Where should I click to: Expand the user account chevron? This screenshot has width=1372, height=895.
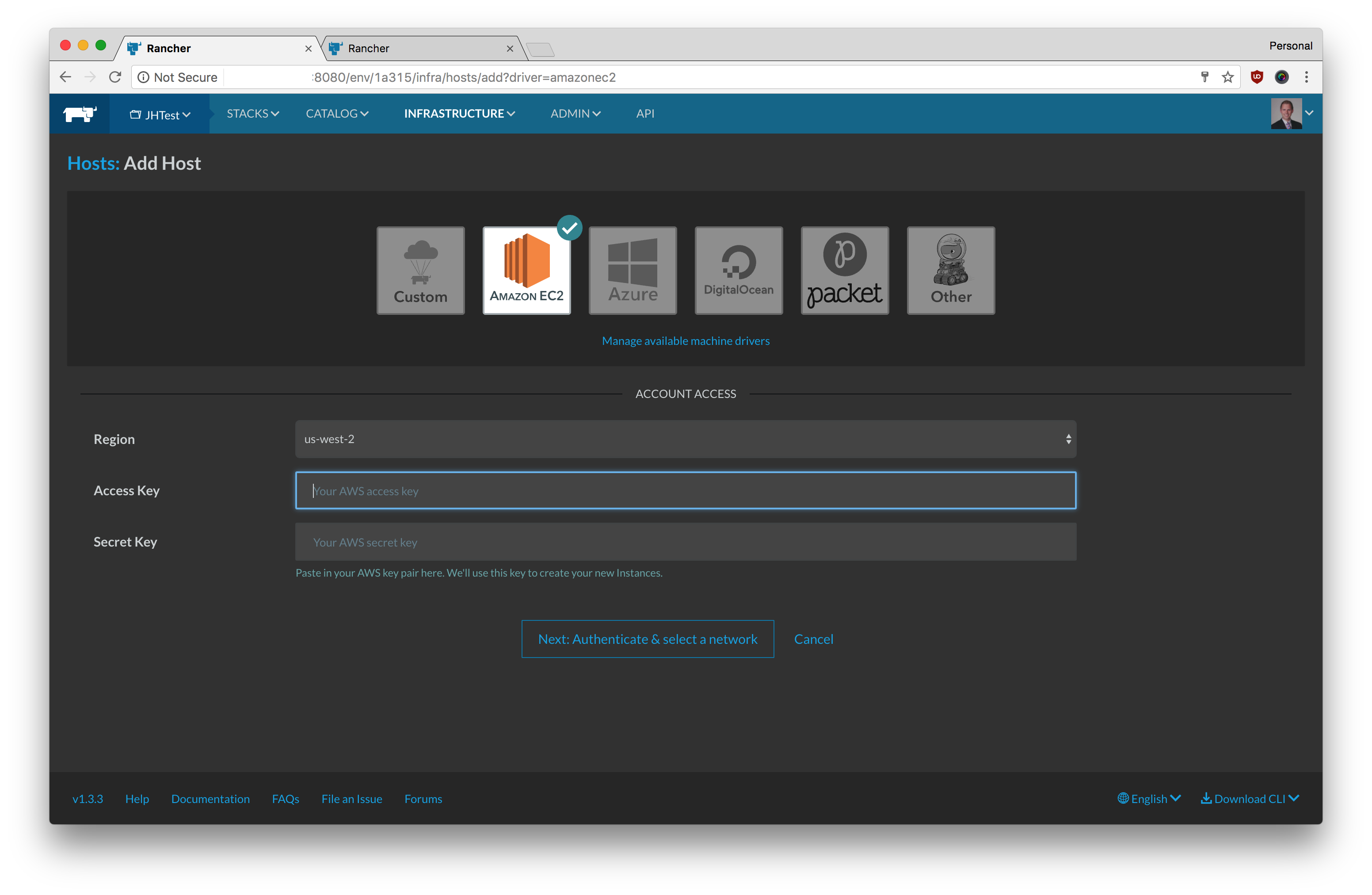[1309, 113]
